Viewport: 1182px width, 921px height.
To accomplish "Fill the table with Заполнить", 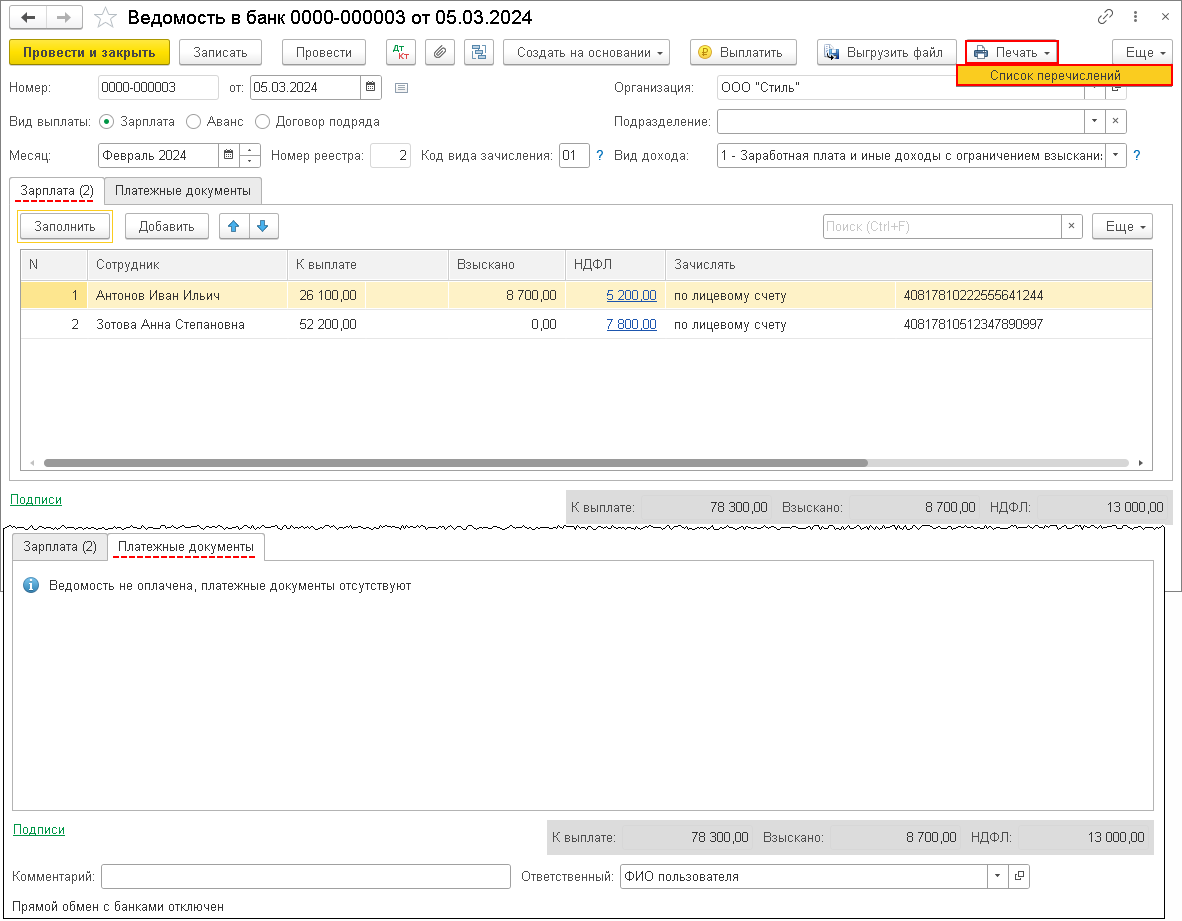I will click(65, 226).
